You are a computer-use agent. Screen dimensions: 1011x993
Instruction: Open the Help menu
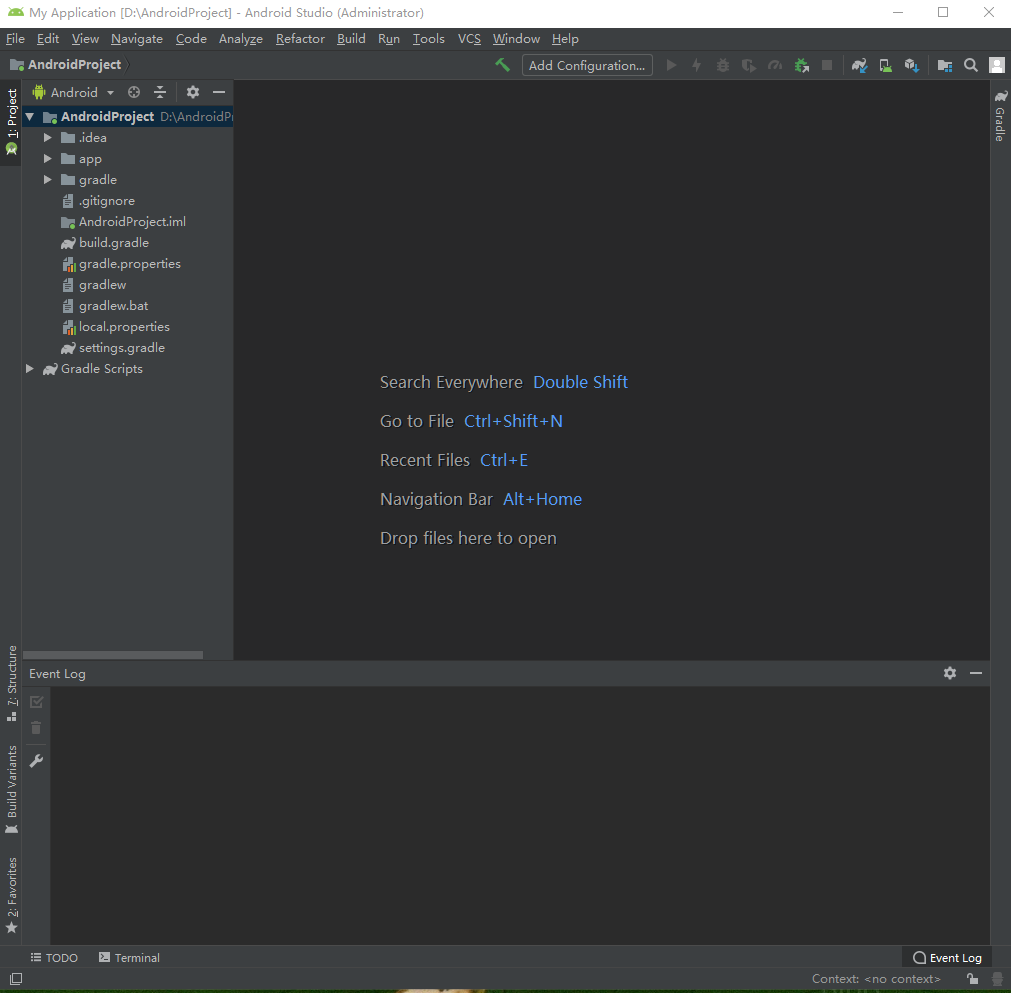tap(565, 39)
